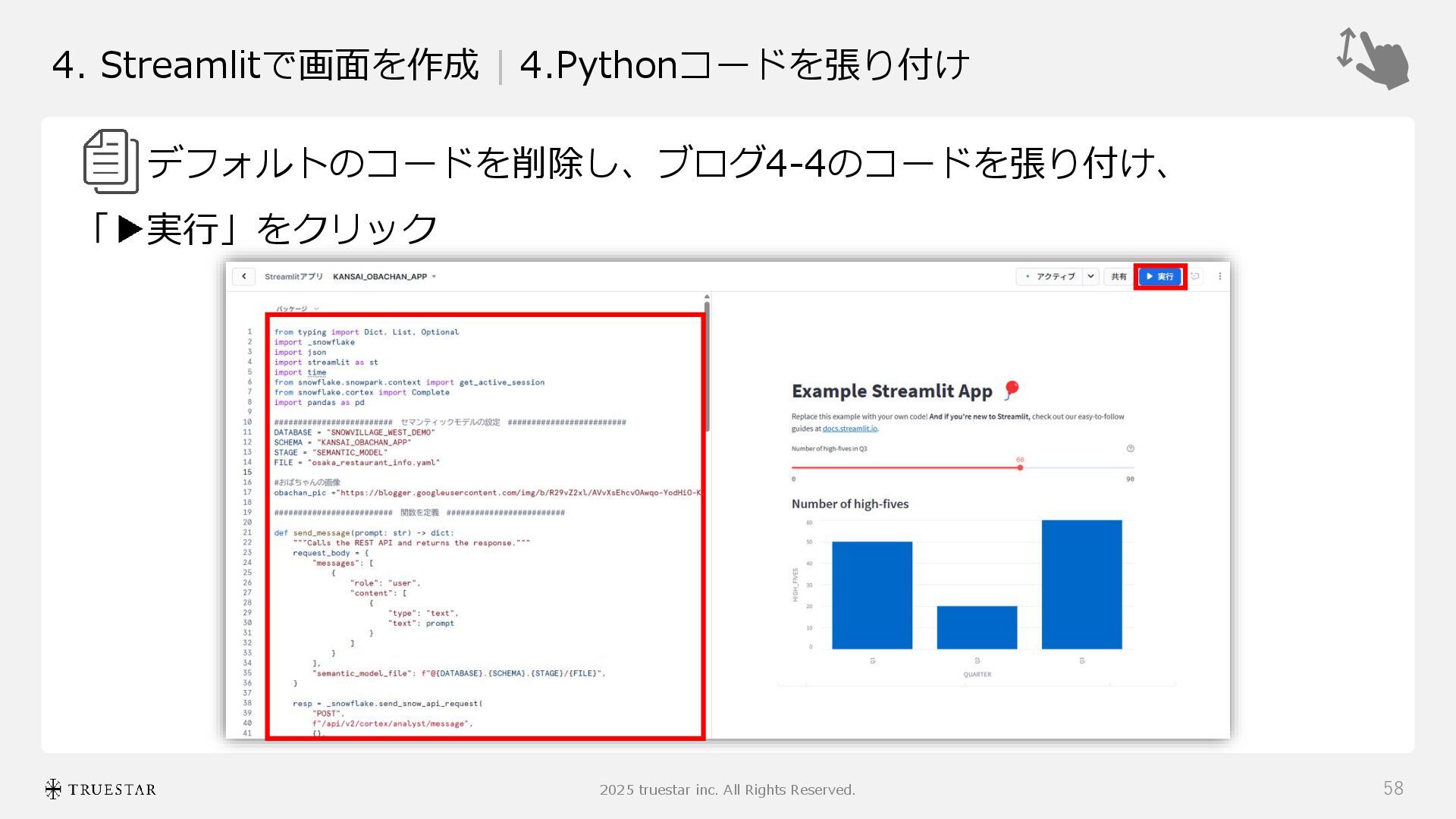Click line number 15 in the gutter
This screenshot has width=1456, height=819.
(x=247, y=472)
